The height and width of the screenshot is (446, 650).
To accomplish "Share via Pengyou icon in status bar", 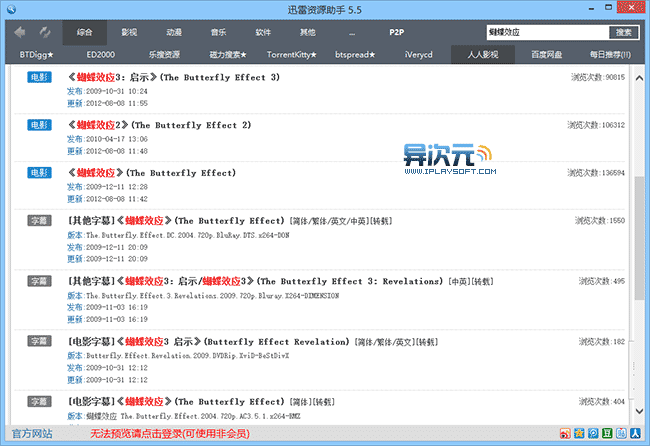I will (621, 434).
